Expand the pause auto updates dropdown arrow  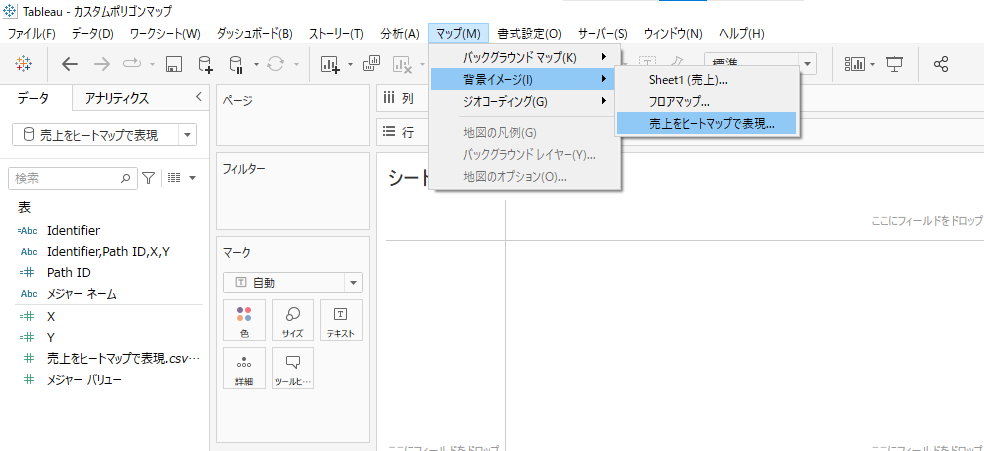[256, 64]
